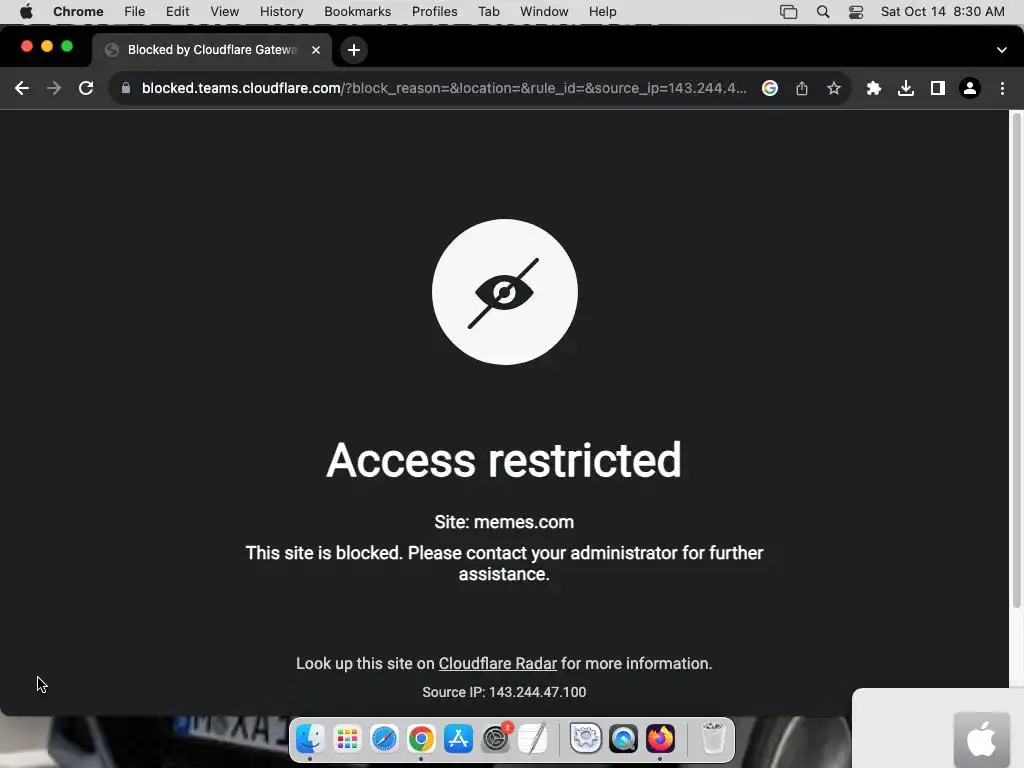Follow the Cloudflare Radar link
1024x768 pixels.
tap(498, 664)
